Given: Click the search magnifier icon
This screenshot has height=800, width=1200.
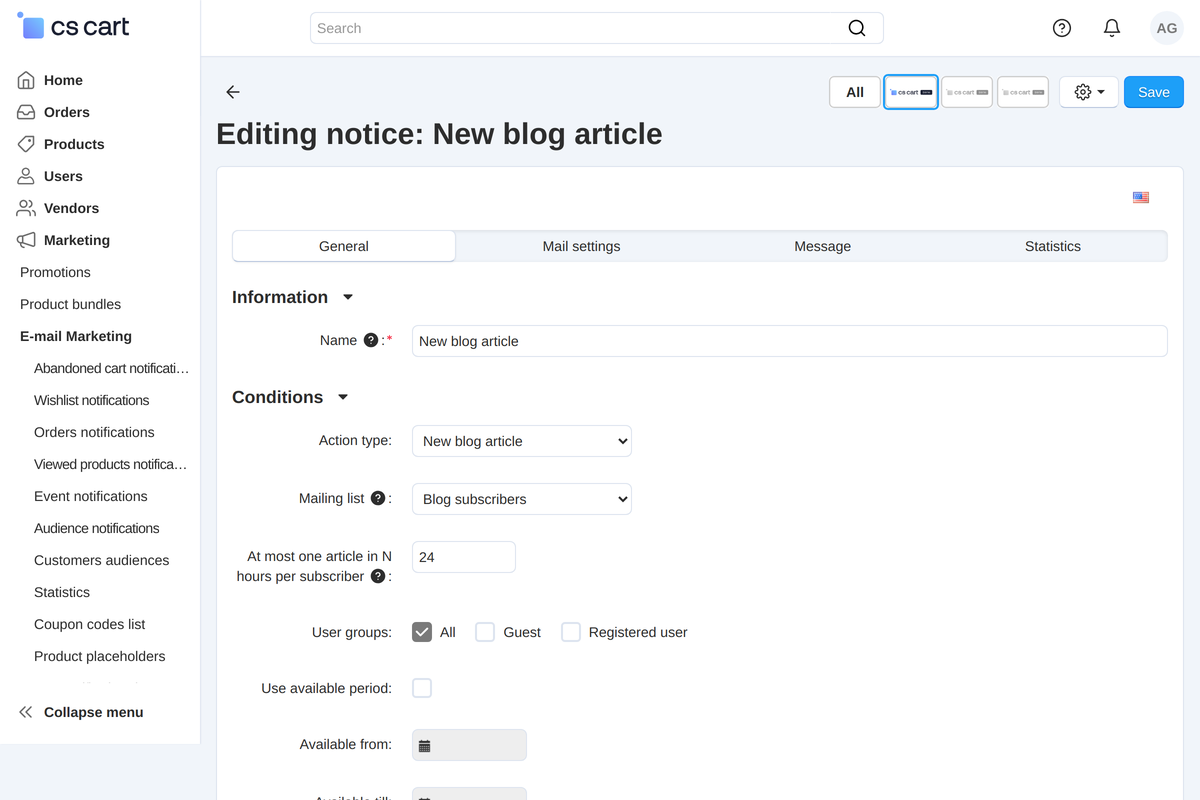Looking at the screenshot, I should (x=857, y=28).
